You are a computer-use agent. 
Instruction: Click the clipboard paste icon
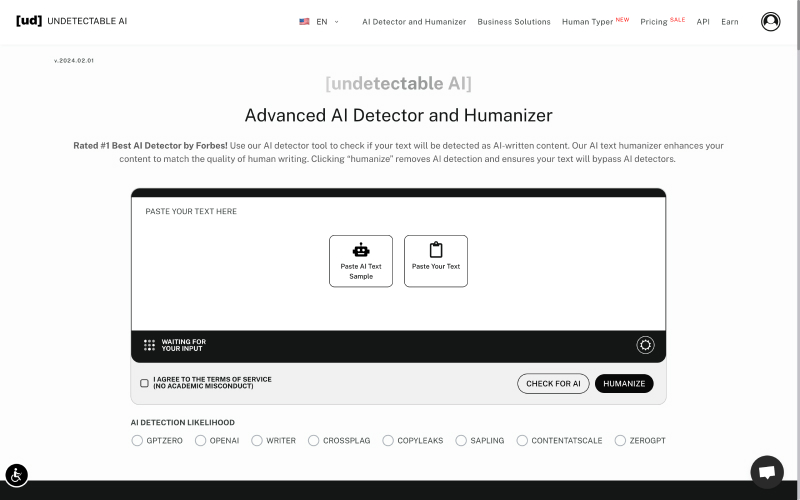pos(436,249)
